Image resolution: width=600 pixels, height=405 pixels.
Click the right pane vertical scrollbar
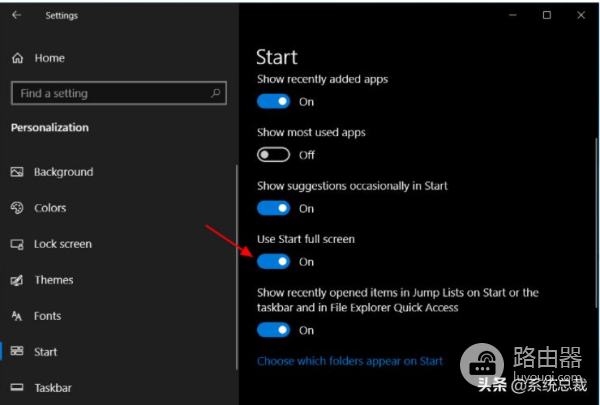tap(596, 200)
